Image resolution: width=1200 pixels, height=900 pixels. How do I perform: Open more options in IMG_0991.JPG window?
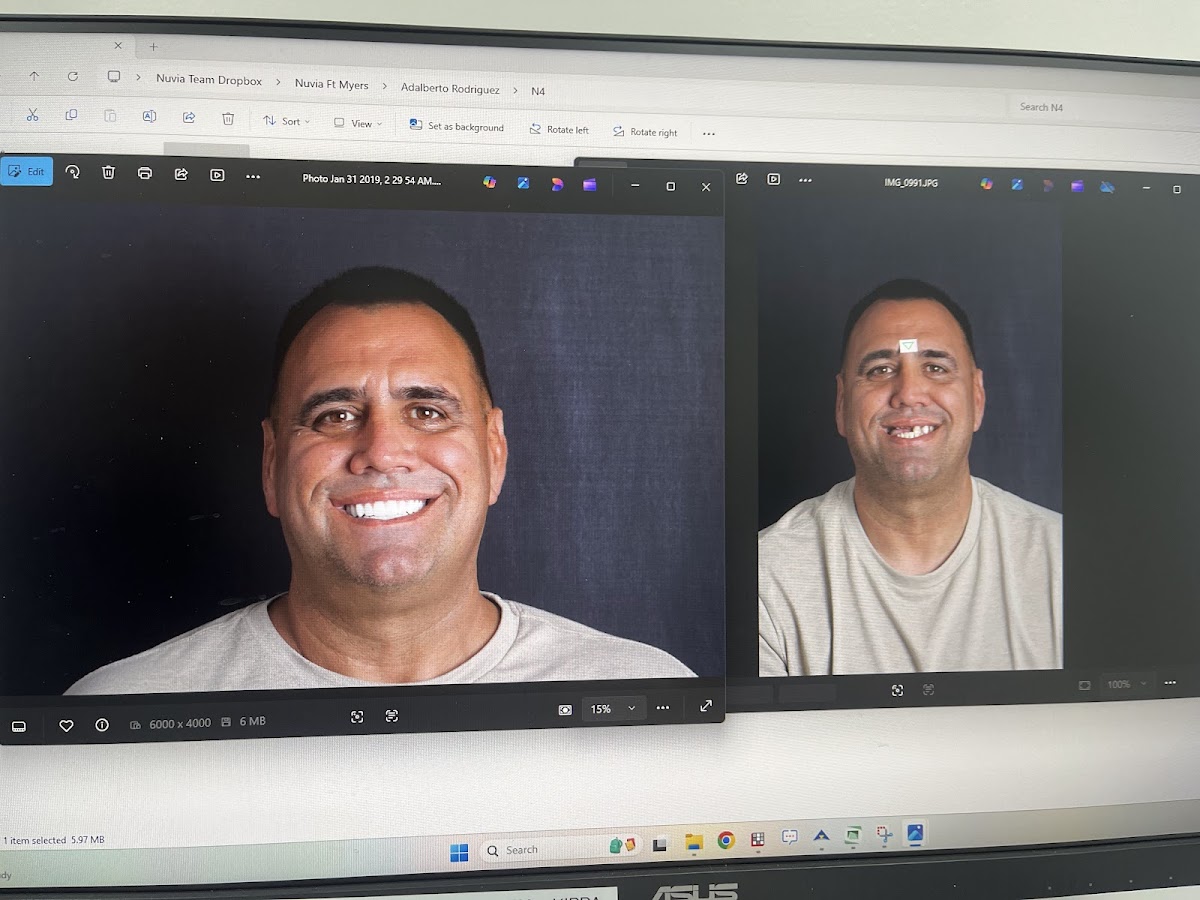pyautogui.click(x=805, y=180)
